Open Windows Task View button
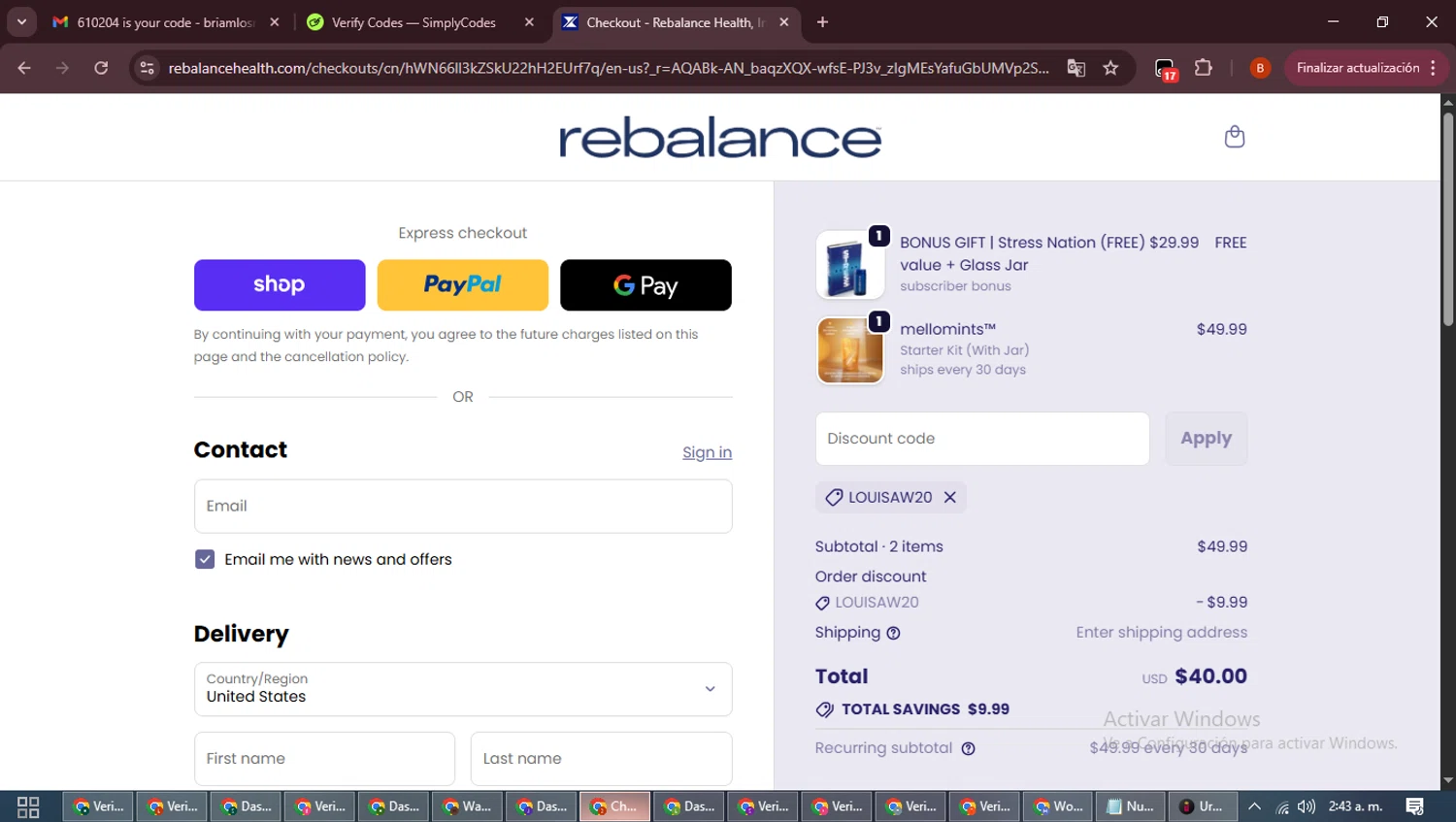Image resolution: width=1456 pixels, height=822 pixels. [x=28, y=806]
